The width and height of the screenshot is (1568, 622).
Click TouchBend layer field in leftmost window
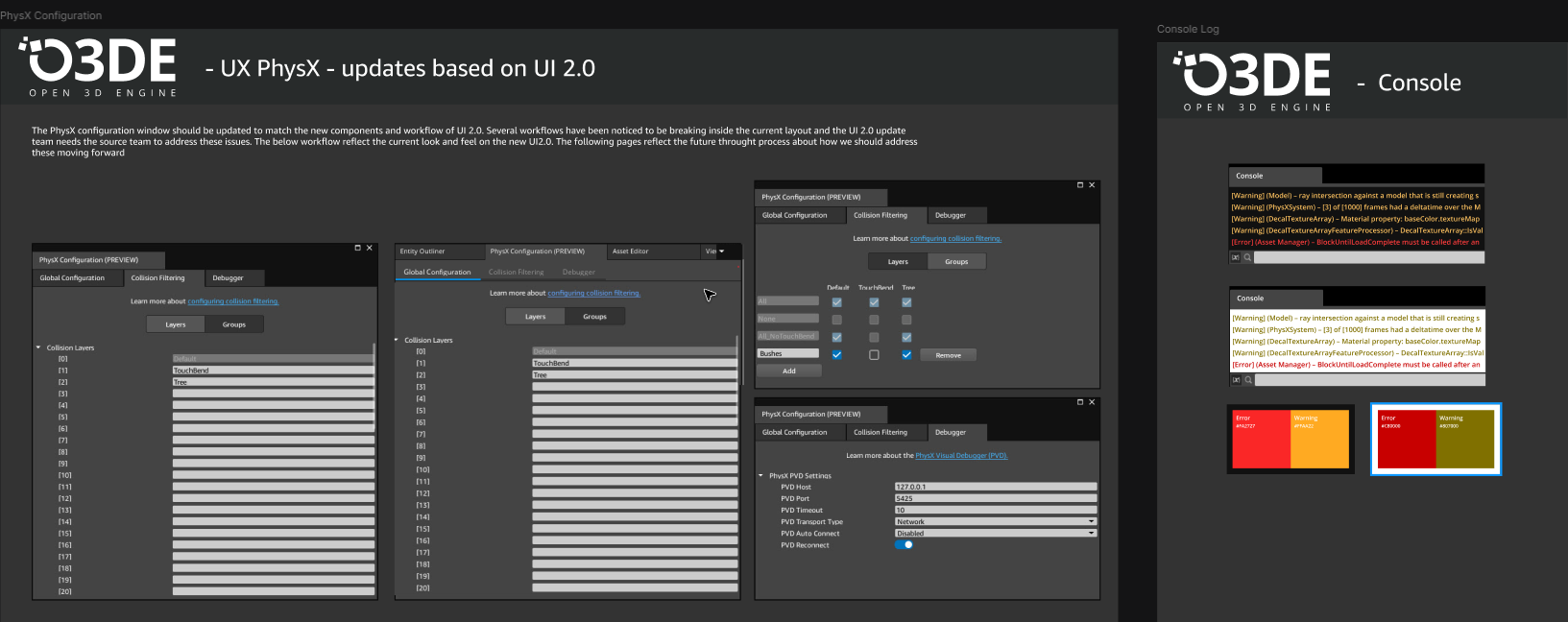coord(274,371)
